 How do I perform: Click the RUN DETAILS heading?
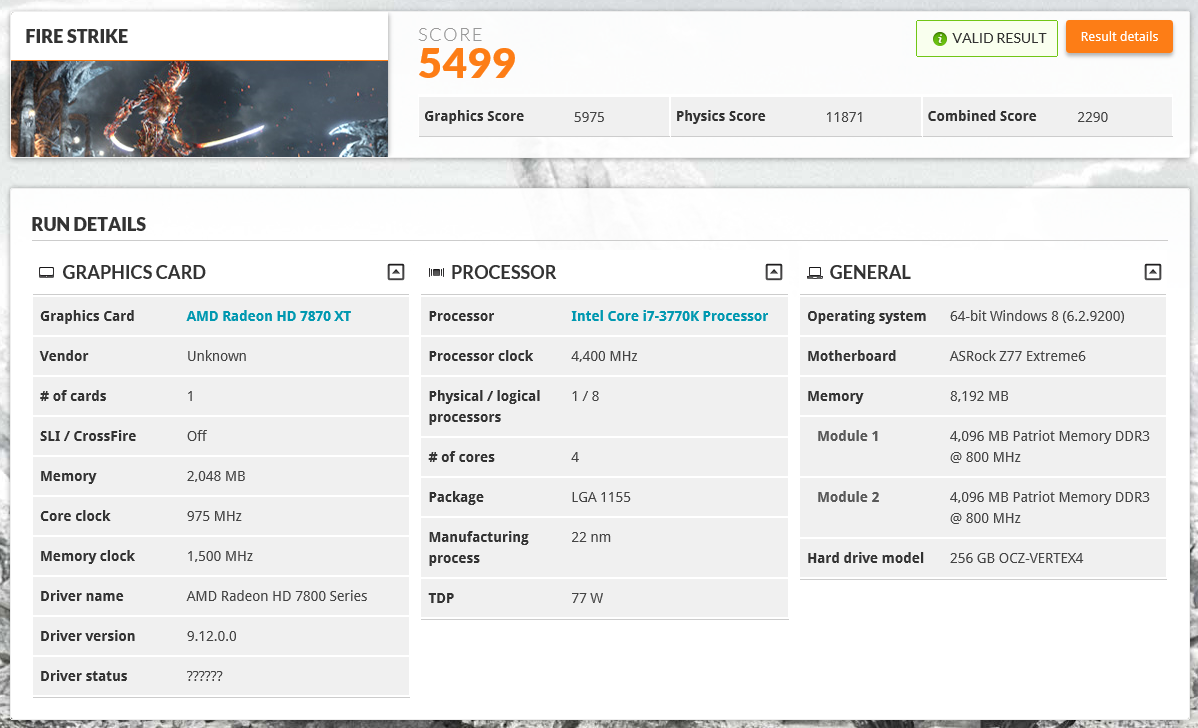[89, 225]
